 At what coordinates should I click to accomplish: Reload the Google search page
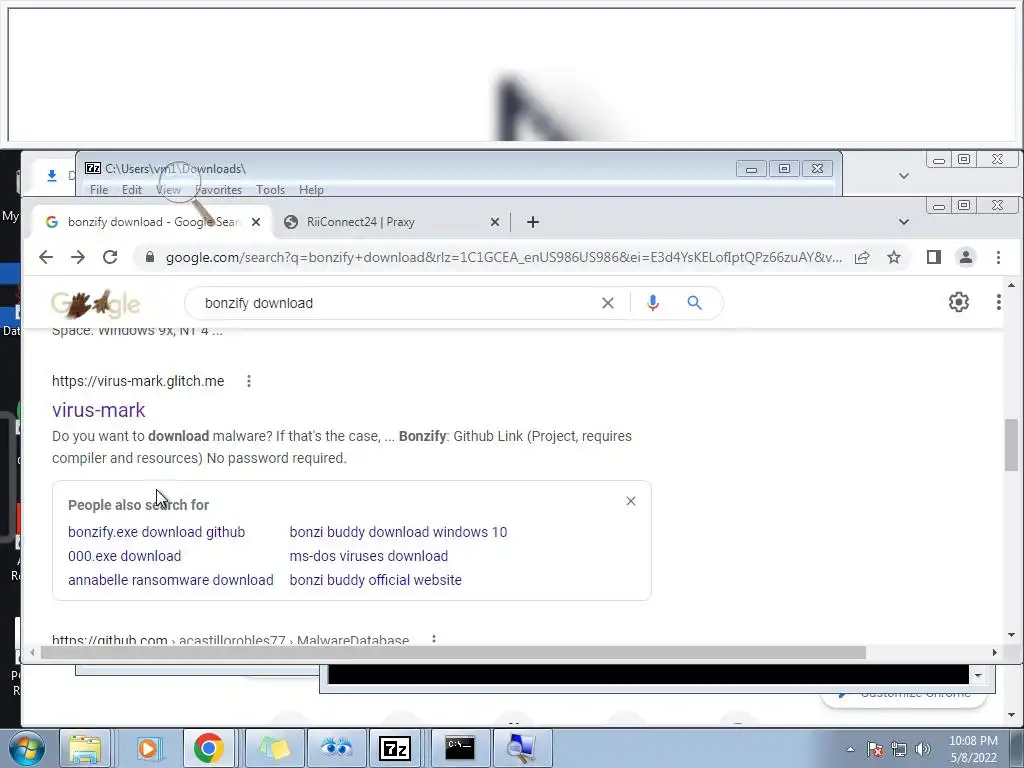pyautogui.click(x=110, y=257)
